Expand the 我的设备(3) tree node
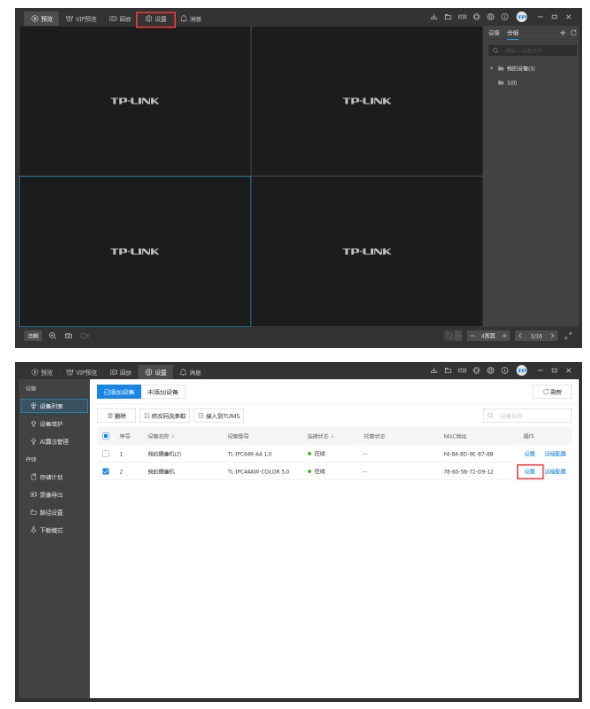 pos(491,68)
